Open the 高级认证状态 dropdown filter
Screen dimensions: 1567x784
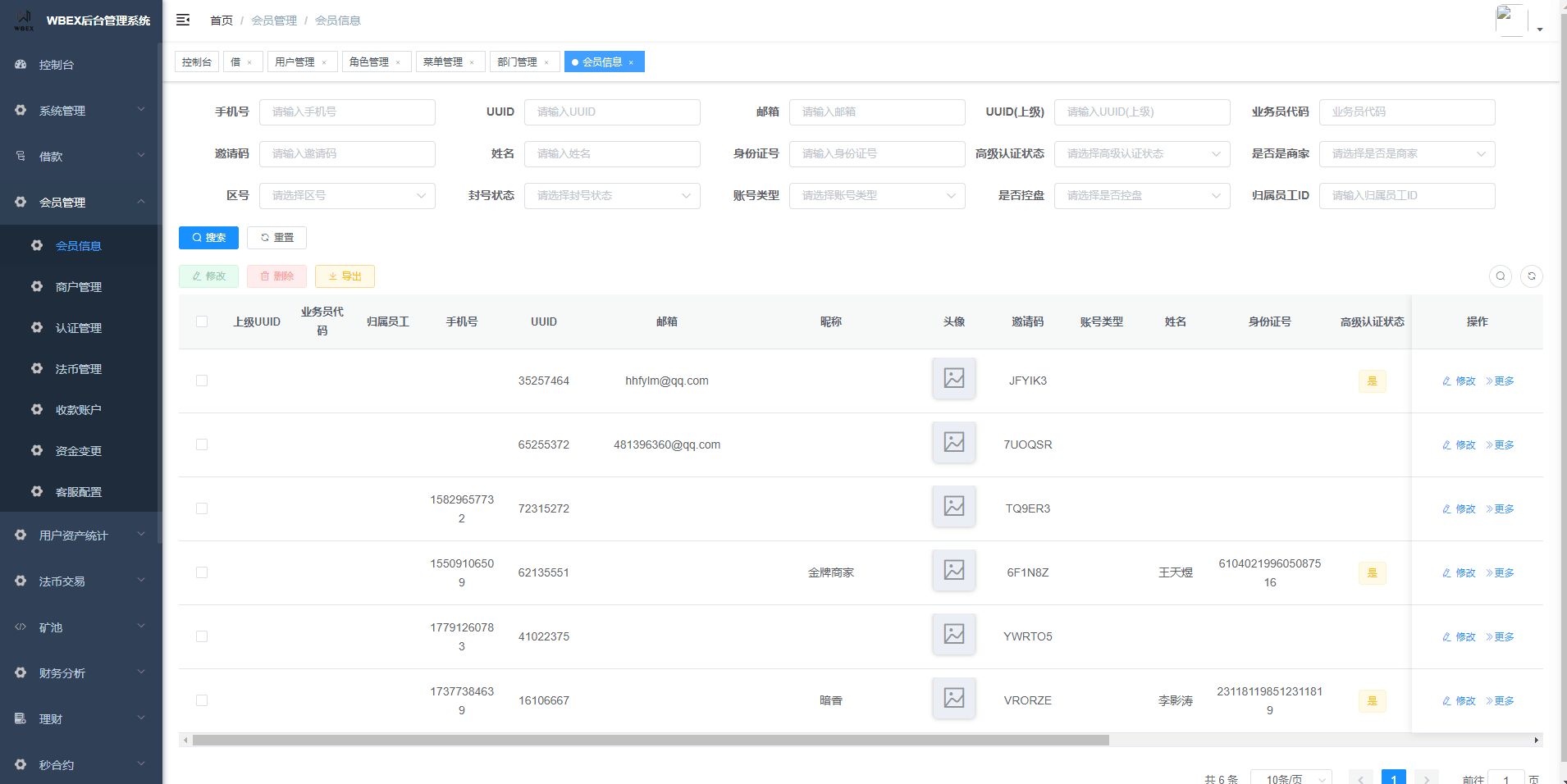(x=1141, y=154)
